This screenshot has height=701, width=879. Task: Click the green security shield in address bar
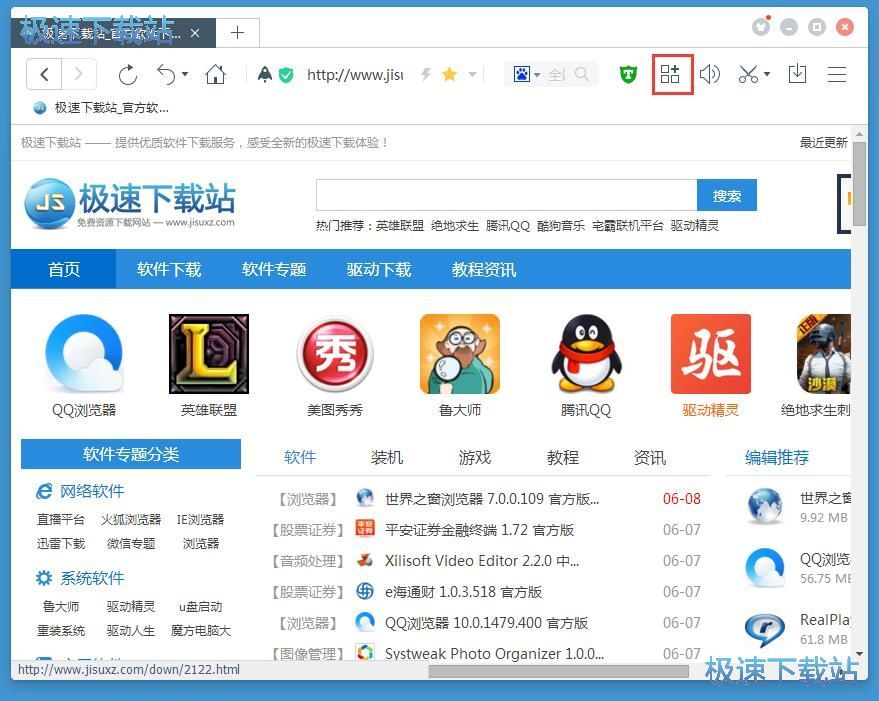pos(286,75)
